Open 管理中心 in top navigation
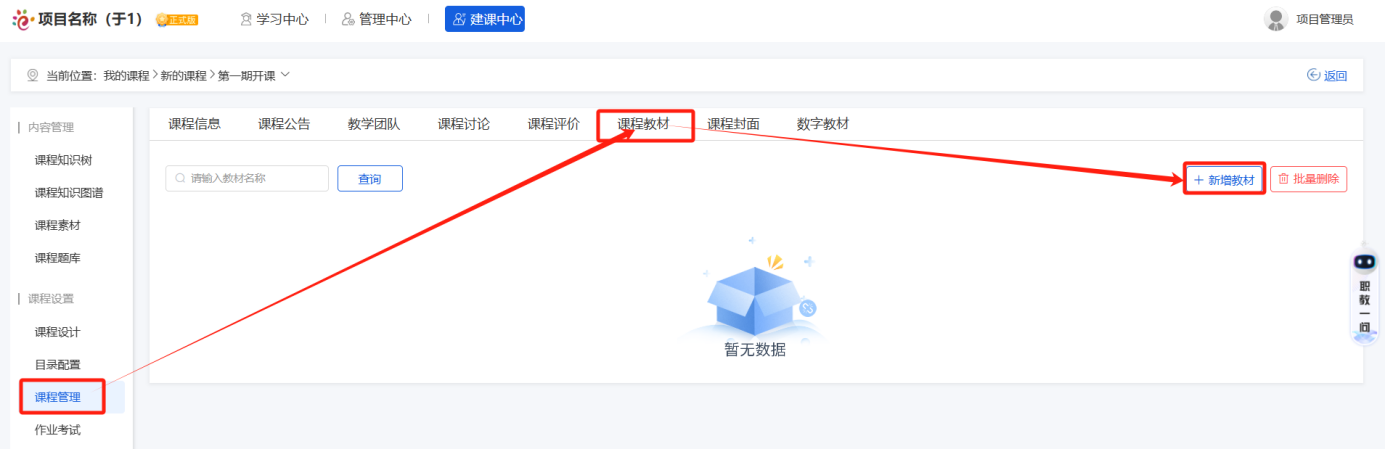Viewport: 1385px width, 449px height. [375, 19]
